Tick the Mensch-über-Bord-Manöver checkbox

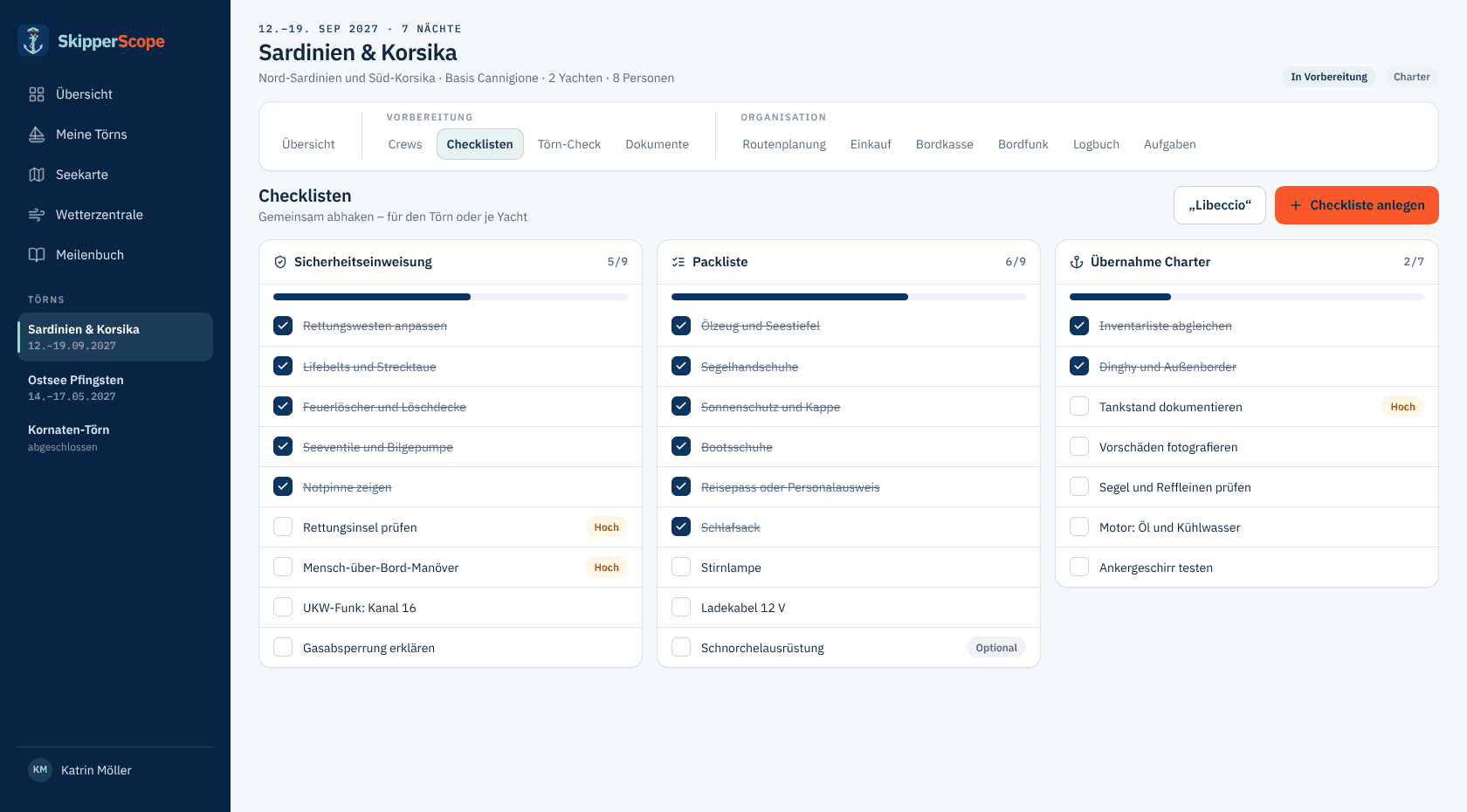(283, 567)
